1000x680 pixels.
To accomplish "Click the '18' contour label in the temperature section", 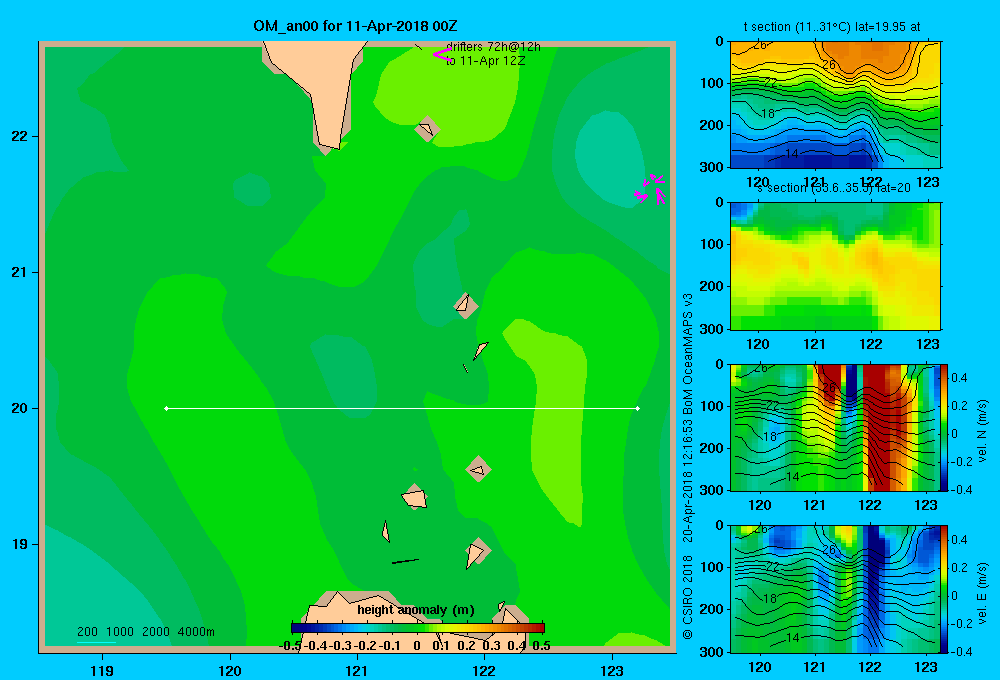I will tap(768, 114).
